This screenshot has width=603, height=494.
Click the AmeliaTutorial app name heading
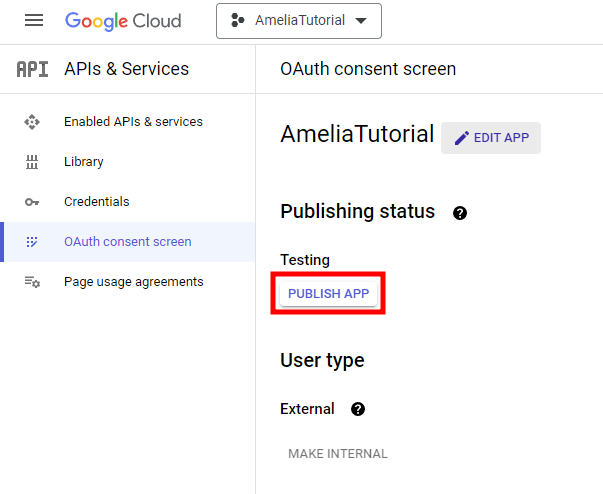point(357,134)
